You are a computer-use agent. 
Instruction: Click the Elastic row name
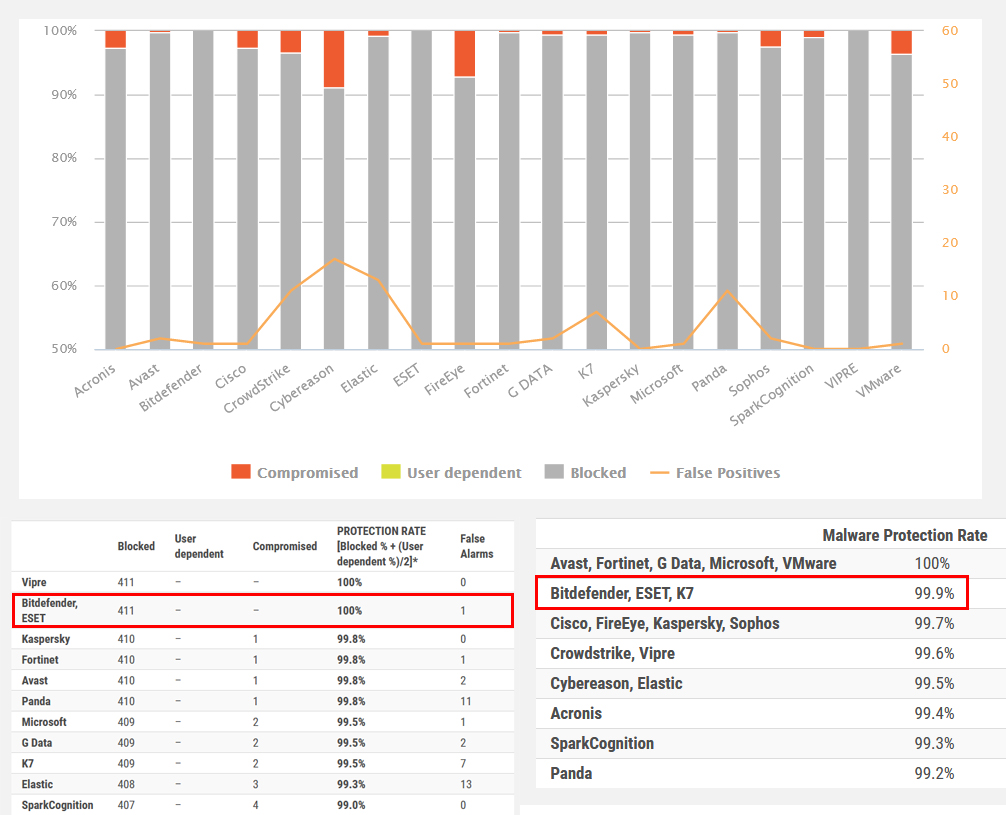click(x=37, y=784)
